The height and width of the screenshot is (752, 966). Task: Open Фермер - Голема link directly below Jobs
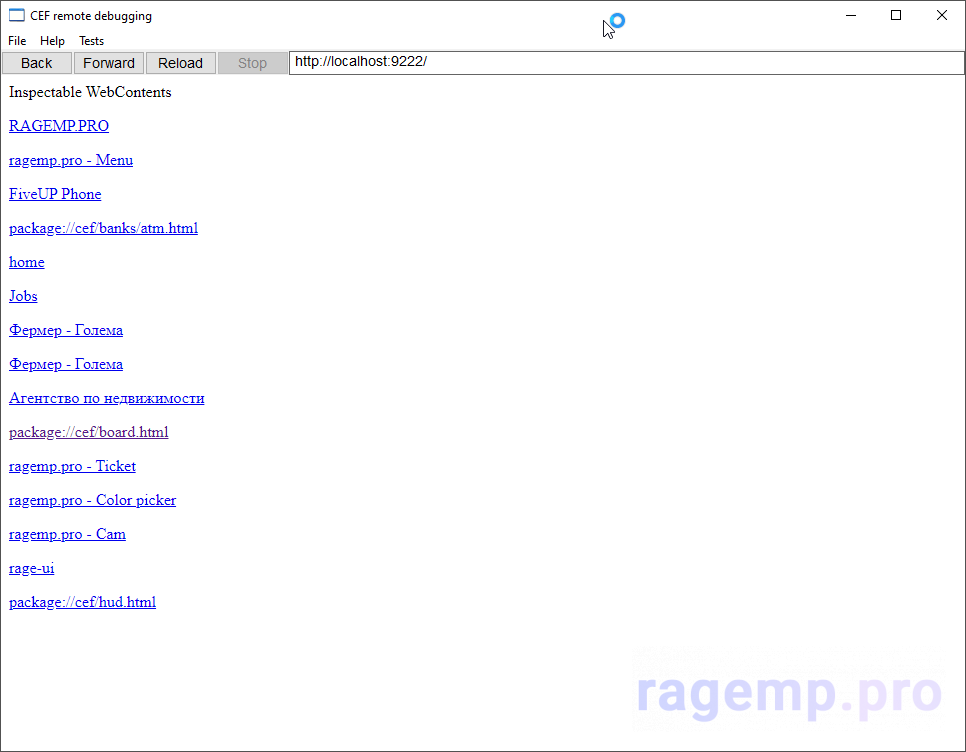coord(66,330)
